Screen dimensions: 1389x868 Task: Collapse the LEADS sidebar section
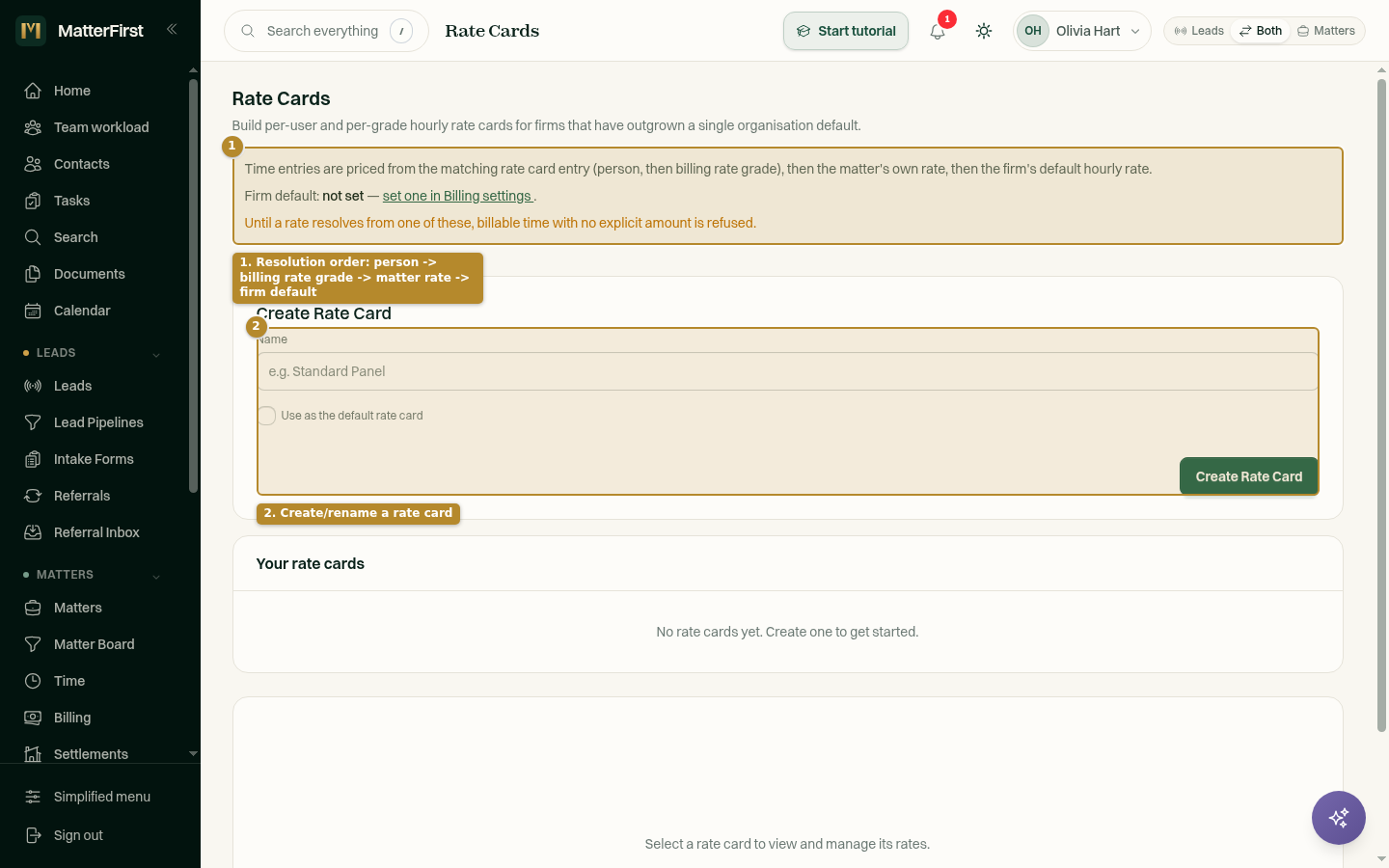[156, 354]
